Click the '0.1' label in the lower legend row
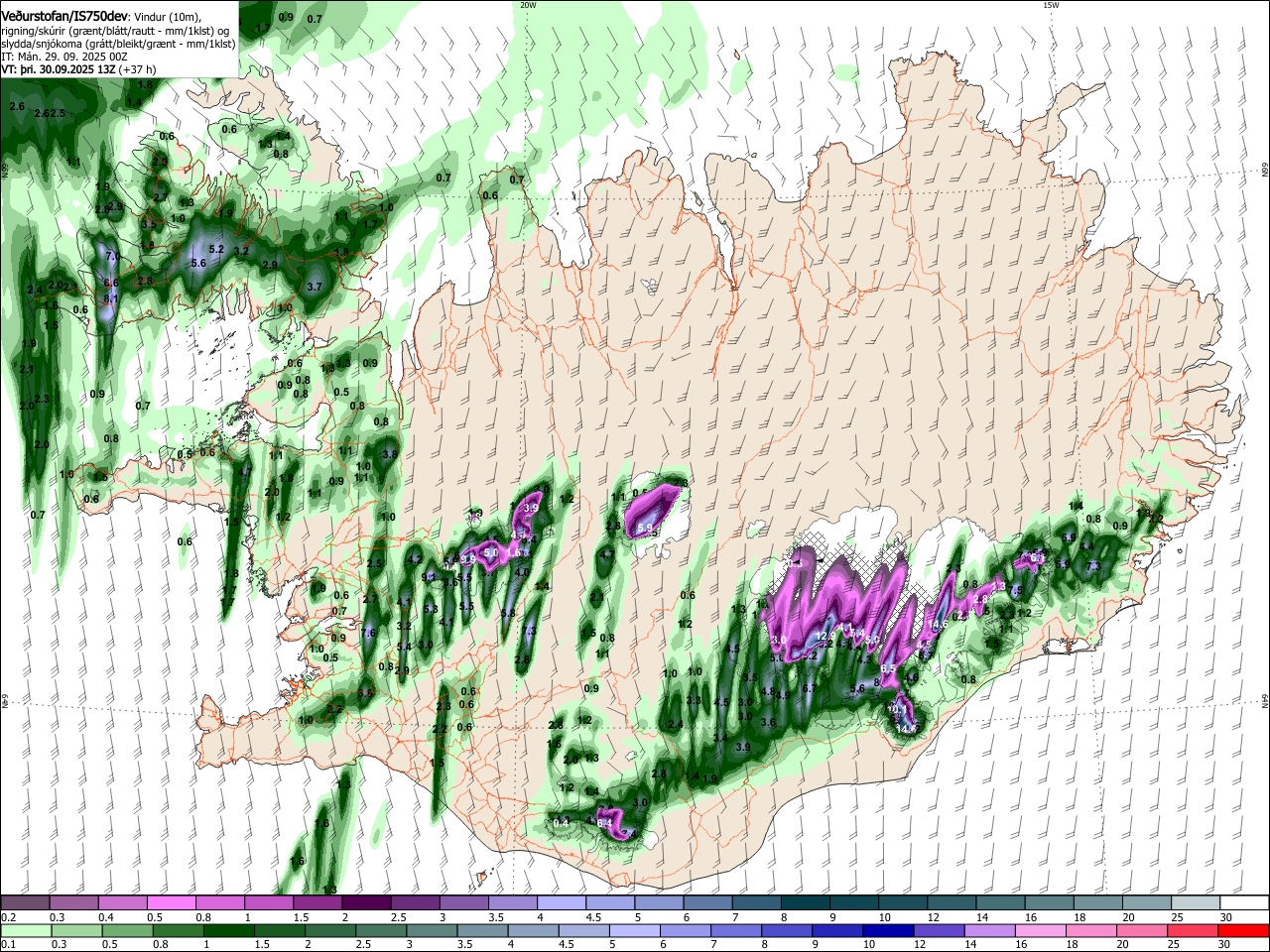Screen dimensions: 1270x952 coord(8,944)
